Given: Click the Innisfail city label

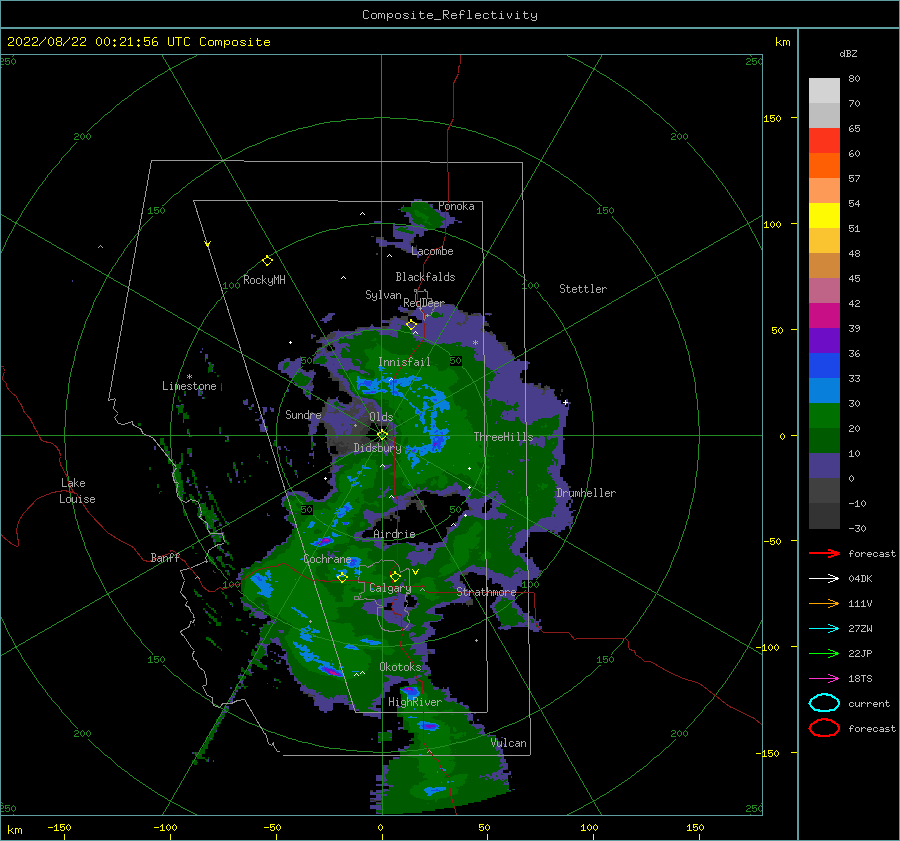Looking at the screenshot, I should pyautogui.click(x=404, y=362).
